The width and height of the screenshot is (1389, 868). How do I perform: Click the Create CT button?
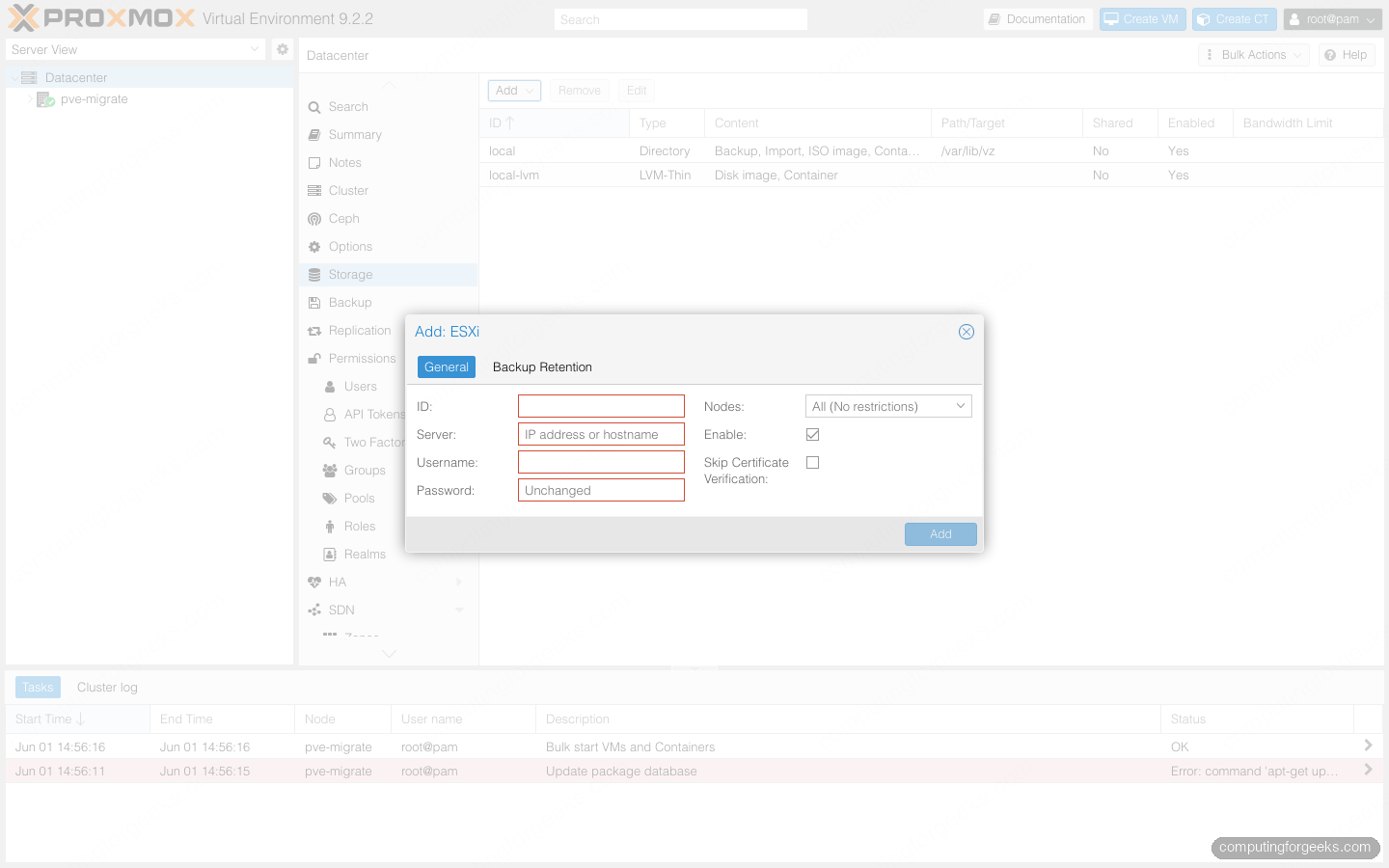(x=1235, y=19)
